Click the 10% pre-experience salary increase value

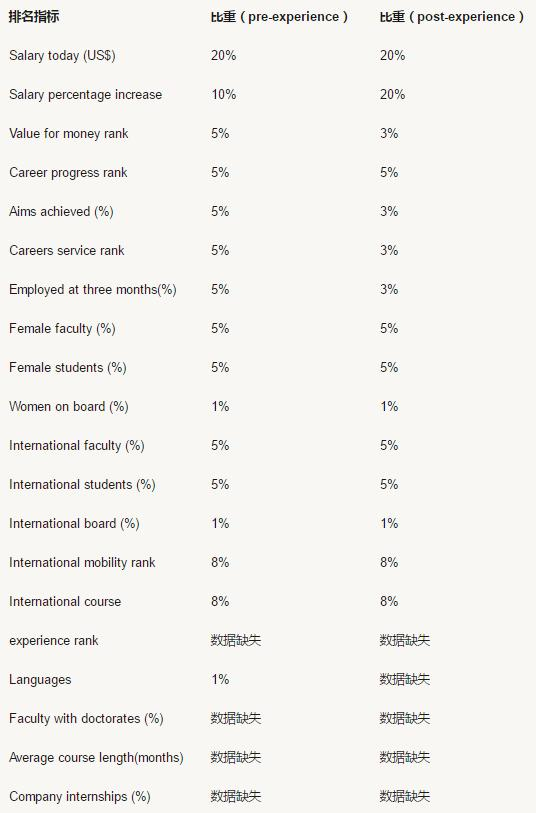tap(223, 94)
